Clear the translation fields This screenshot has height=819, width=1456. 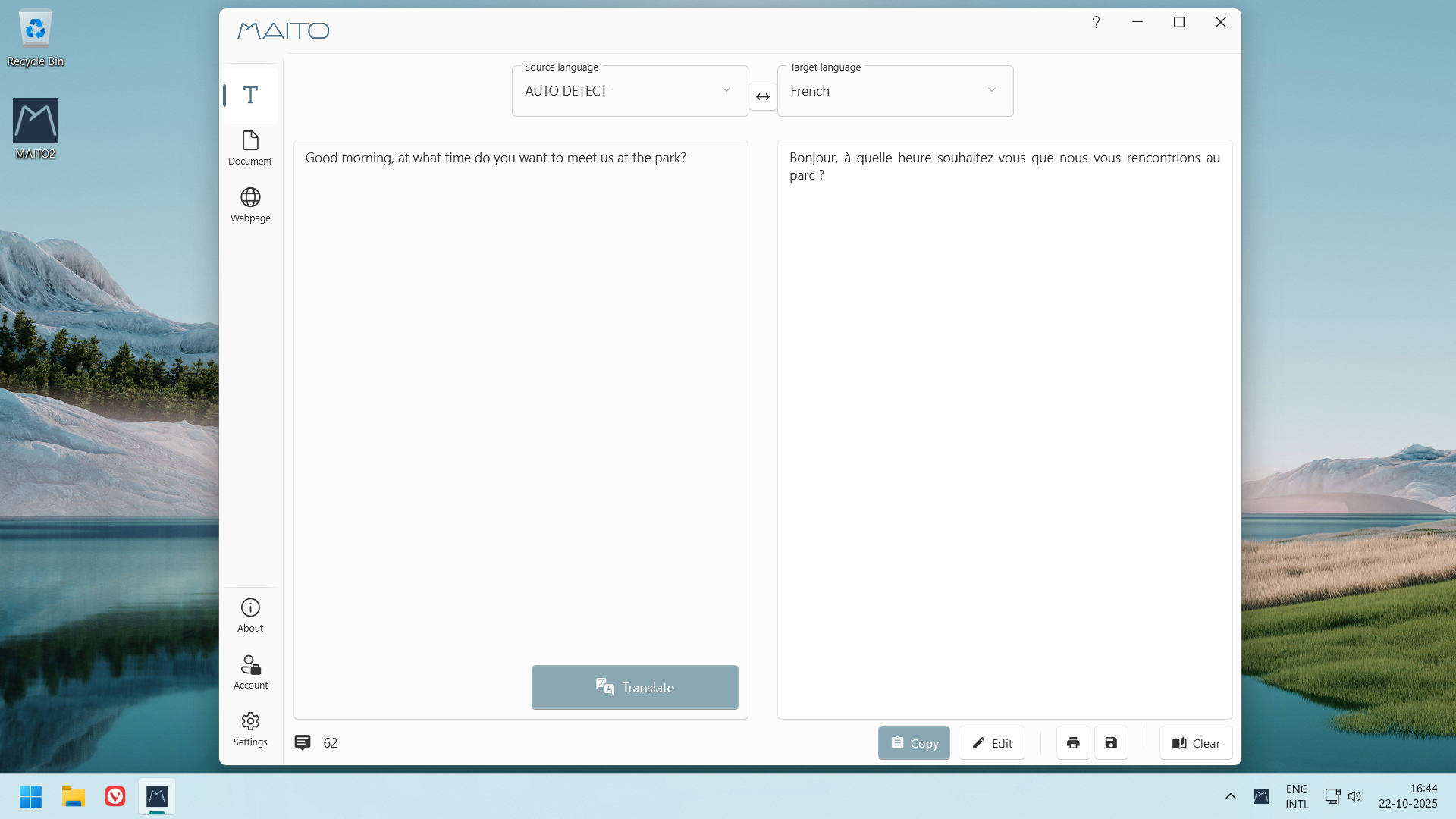coord(1195,743)
